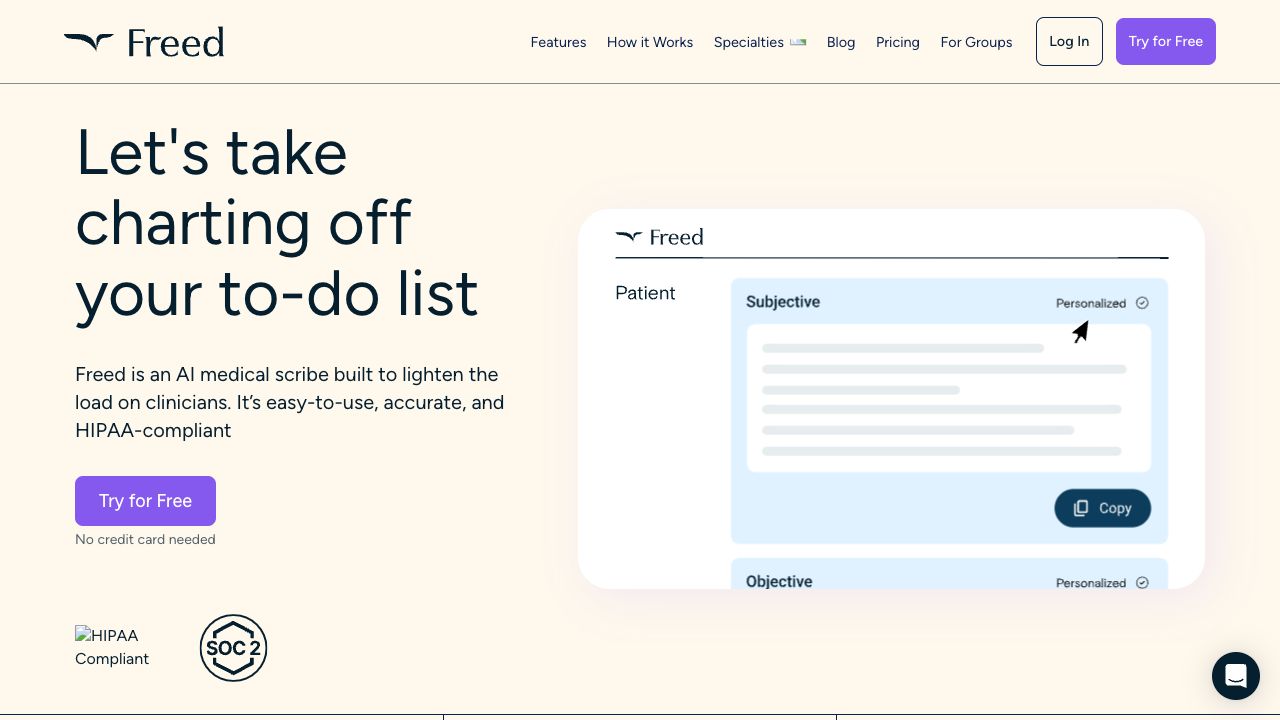Go to the How it Works page
This screenshot has height=720, width=1280.
tap(649, 42)
